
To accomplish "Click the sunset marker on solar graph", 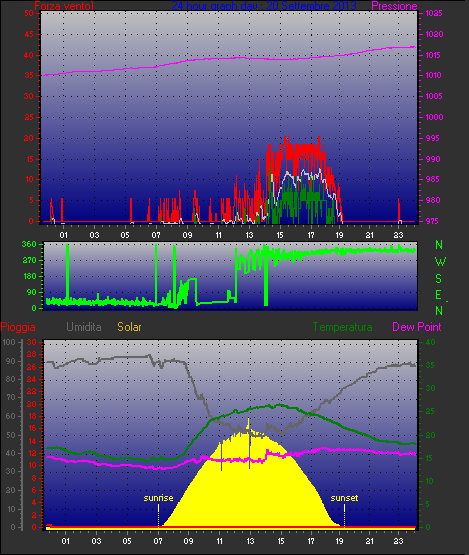I will click(344, 498).
